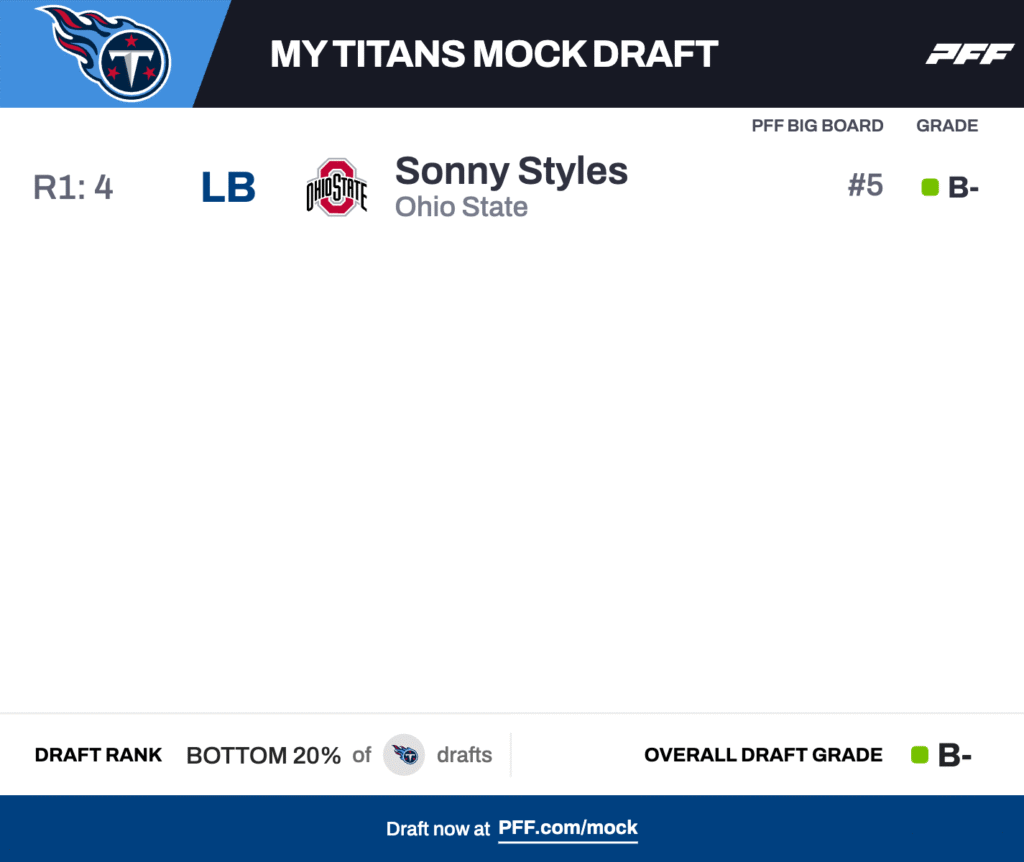
Task: Click green grade dot beside pick grade
Action: click(x=930, y=187)
